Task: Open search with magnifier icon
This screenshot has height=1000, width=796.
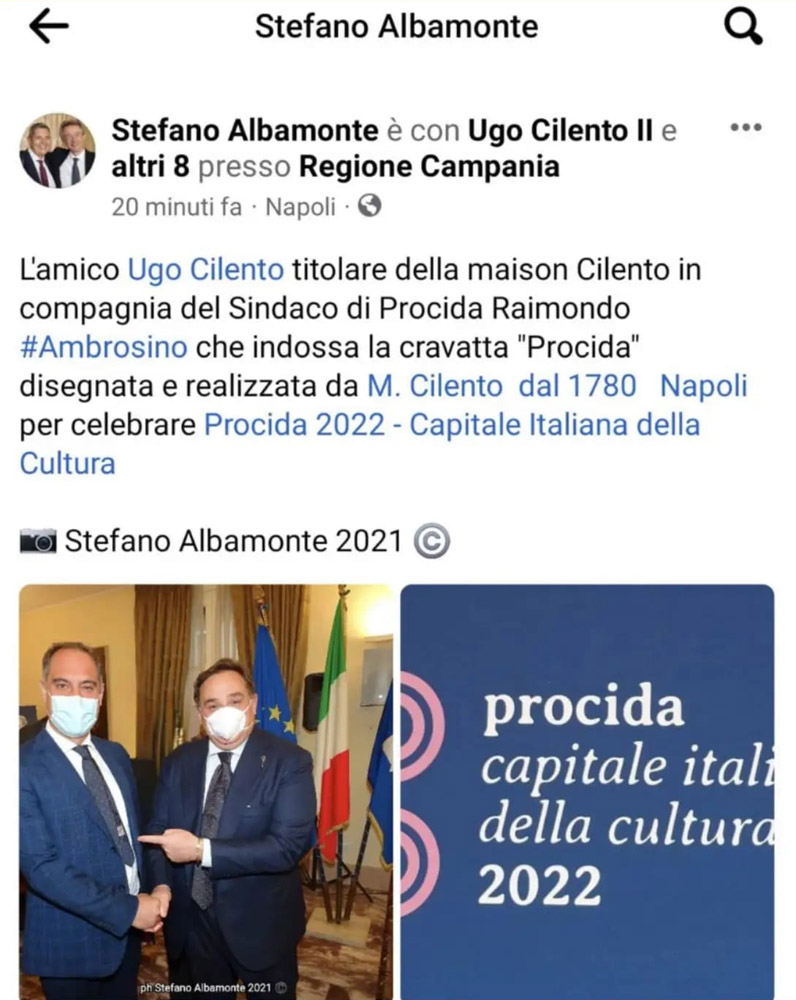Action: [744, 28]
